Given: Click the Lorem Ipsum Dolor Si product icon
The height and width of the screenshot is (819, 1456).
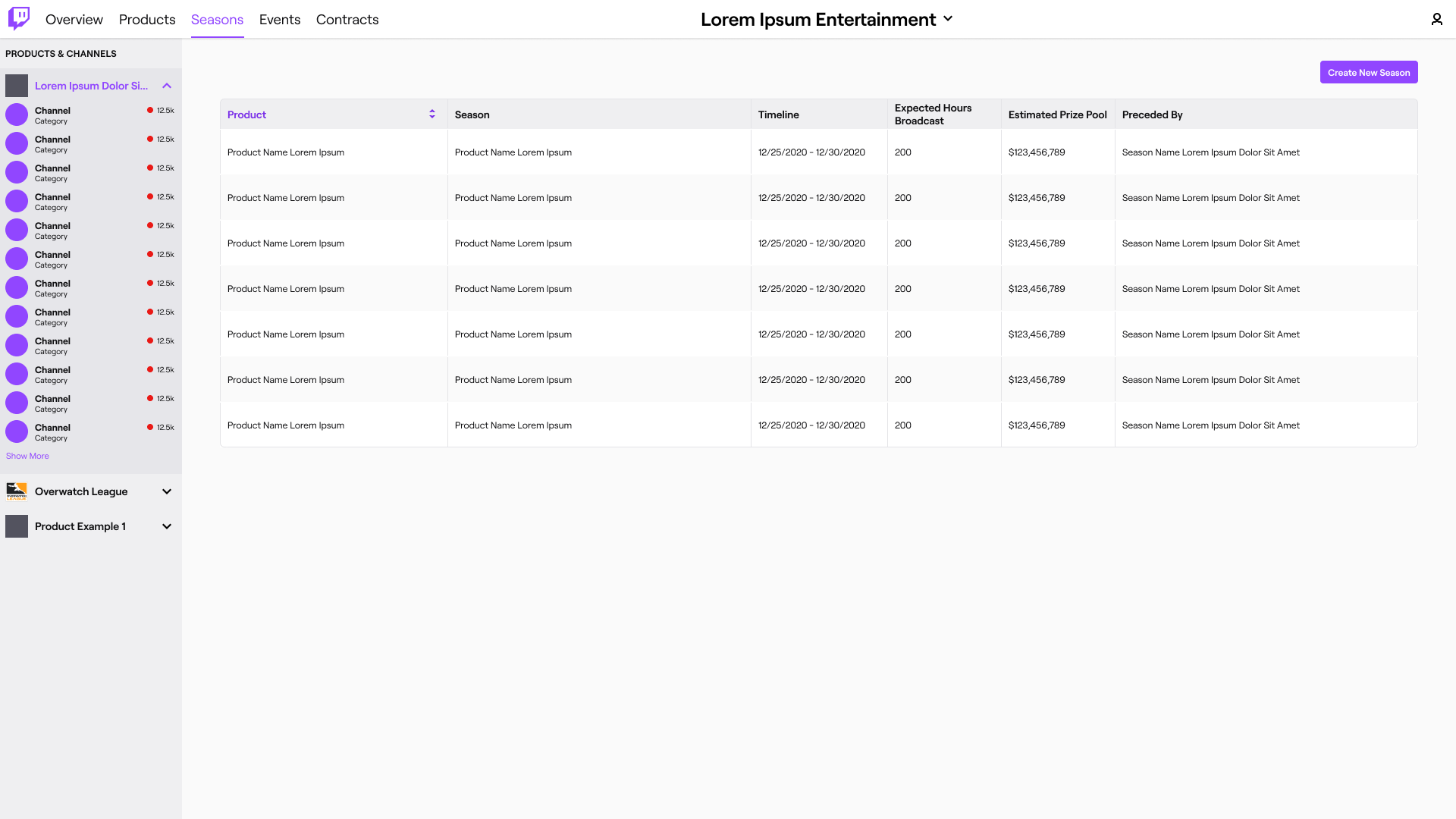Looking at the screenshot, I should (16, 85).
